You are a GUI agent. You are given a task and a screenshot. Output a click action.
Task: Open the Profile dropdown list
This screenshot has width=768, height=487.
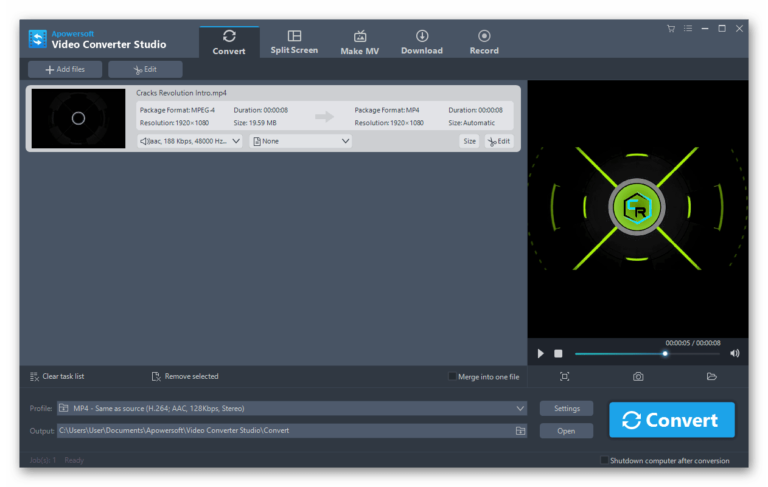292,408
